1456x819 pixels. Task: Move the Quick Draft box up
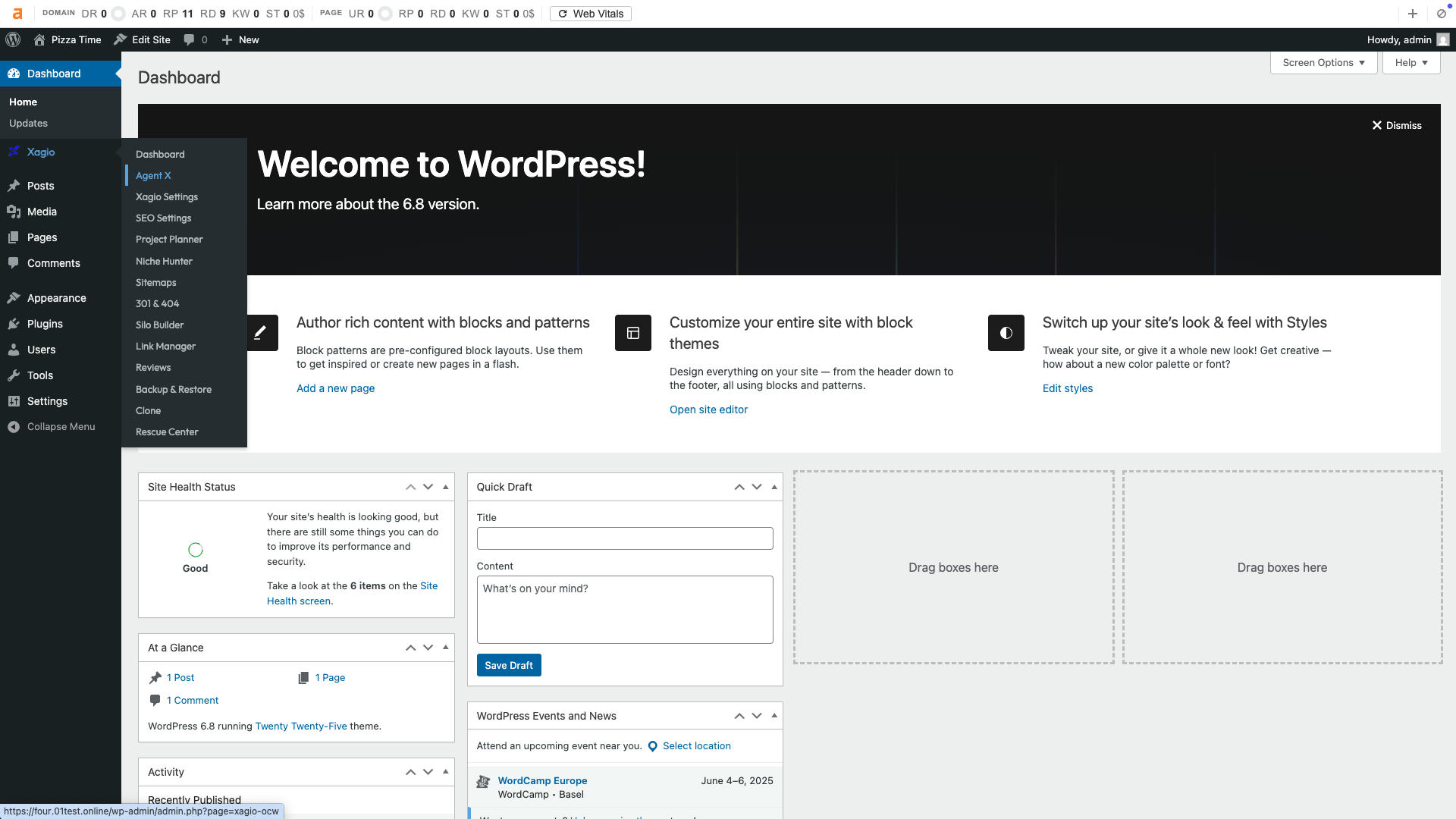(x=739, y=487)
